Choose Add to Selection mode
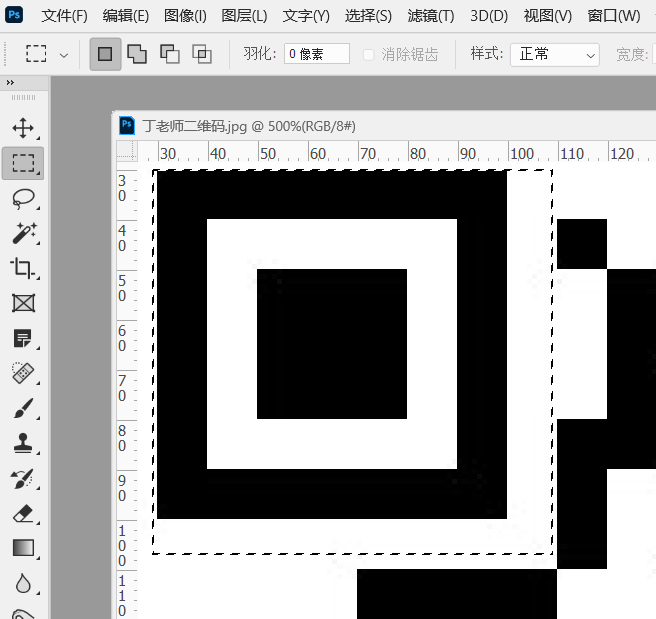This screenshot has height=619, width=656. tap(137, 54)
